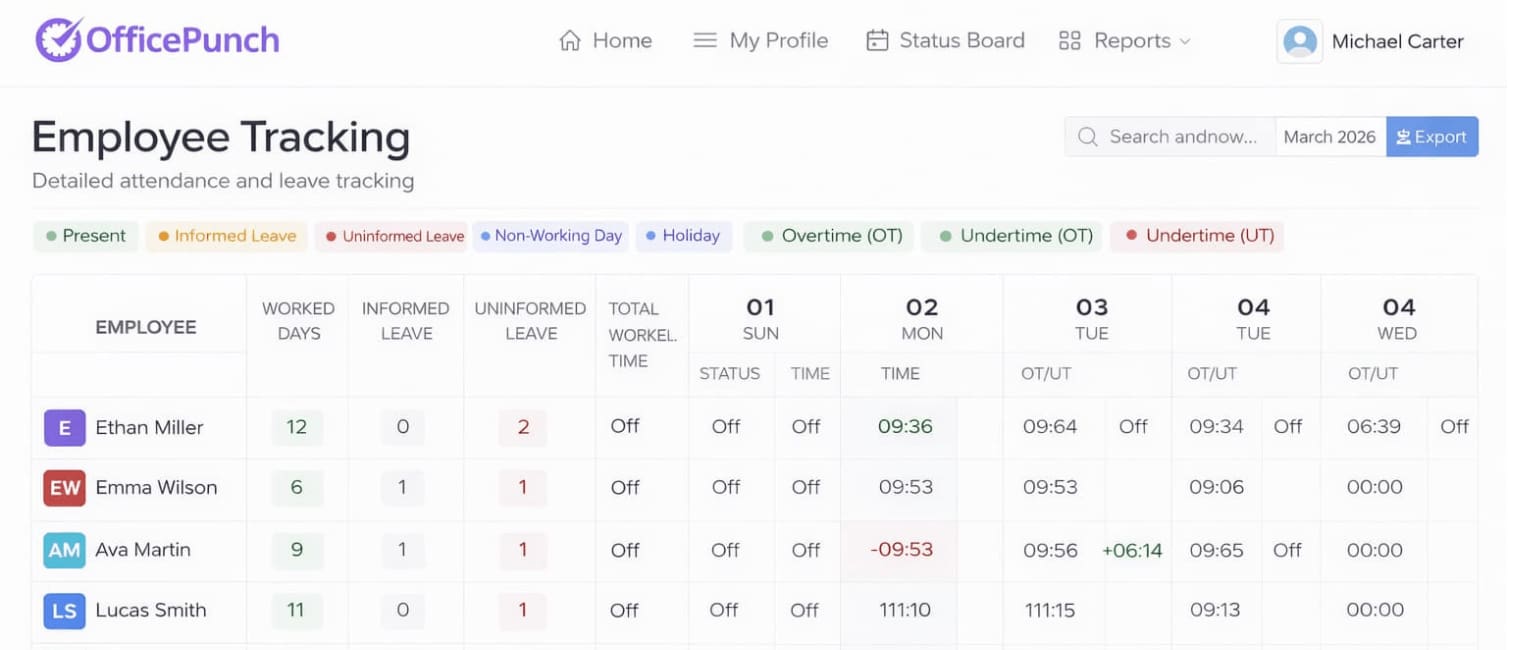Image resolution: width=1521 pixels, height=650 pixels.
Task: Click Michael Carter's user avatar icon
Action: (x=1299, y=42)
